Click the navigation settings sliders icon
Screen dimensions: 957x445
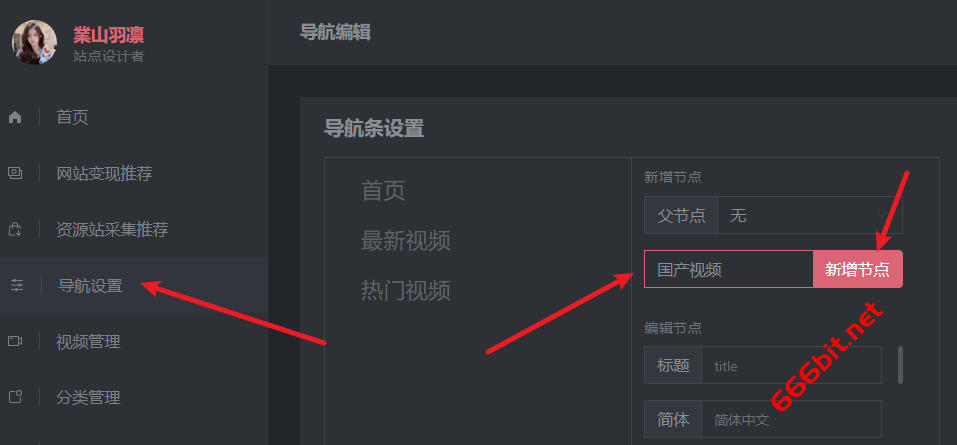[16, 285]
